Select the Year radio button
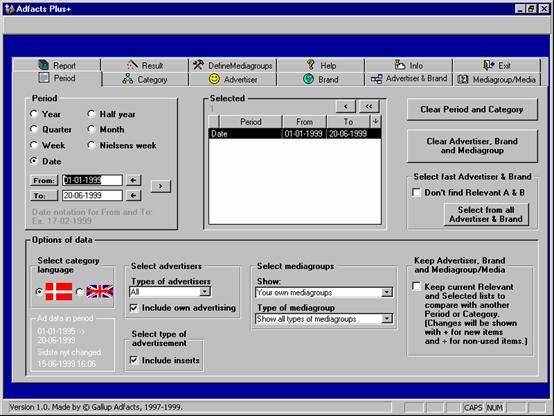 click(x=34, y=114)
